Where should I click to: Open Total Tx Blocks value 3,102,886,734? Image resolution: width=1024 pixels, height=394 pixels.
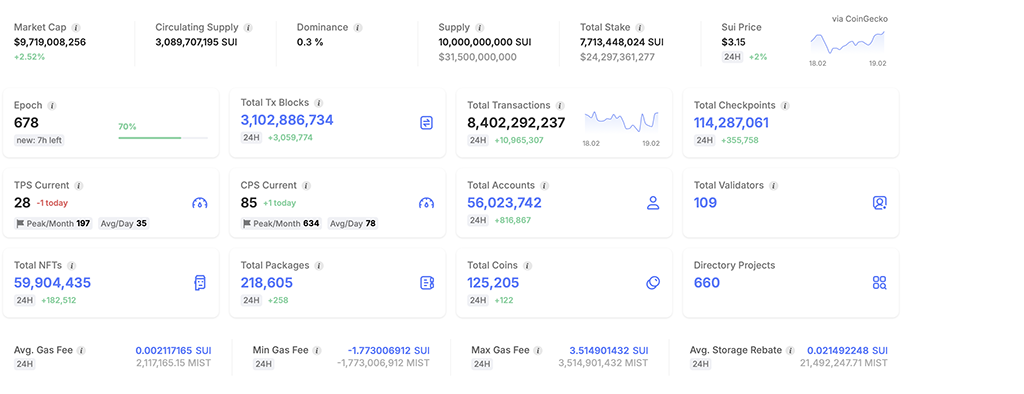tap(287, 120)
